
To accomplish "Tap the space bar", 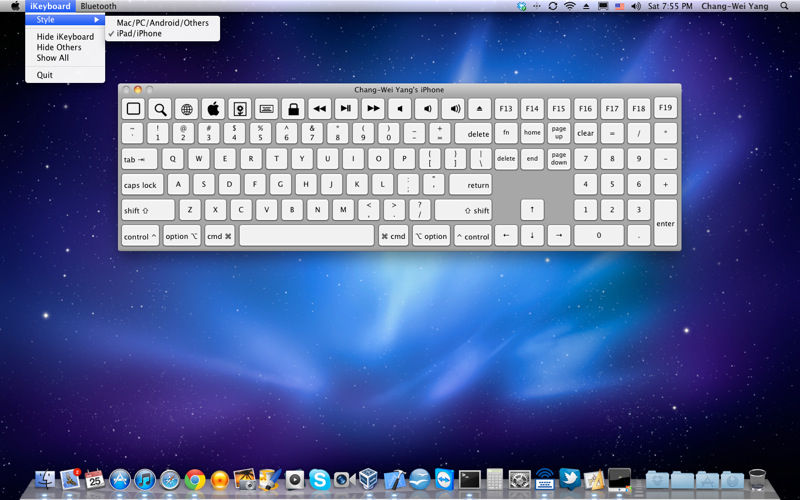I will [307, 236].
